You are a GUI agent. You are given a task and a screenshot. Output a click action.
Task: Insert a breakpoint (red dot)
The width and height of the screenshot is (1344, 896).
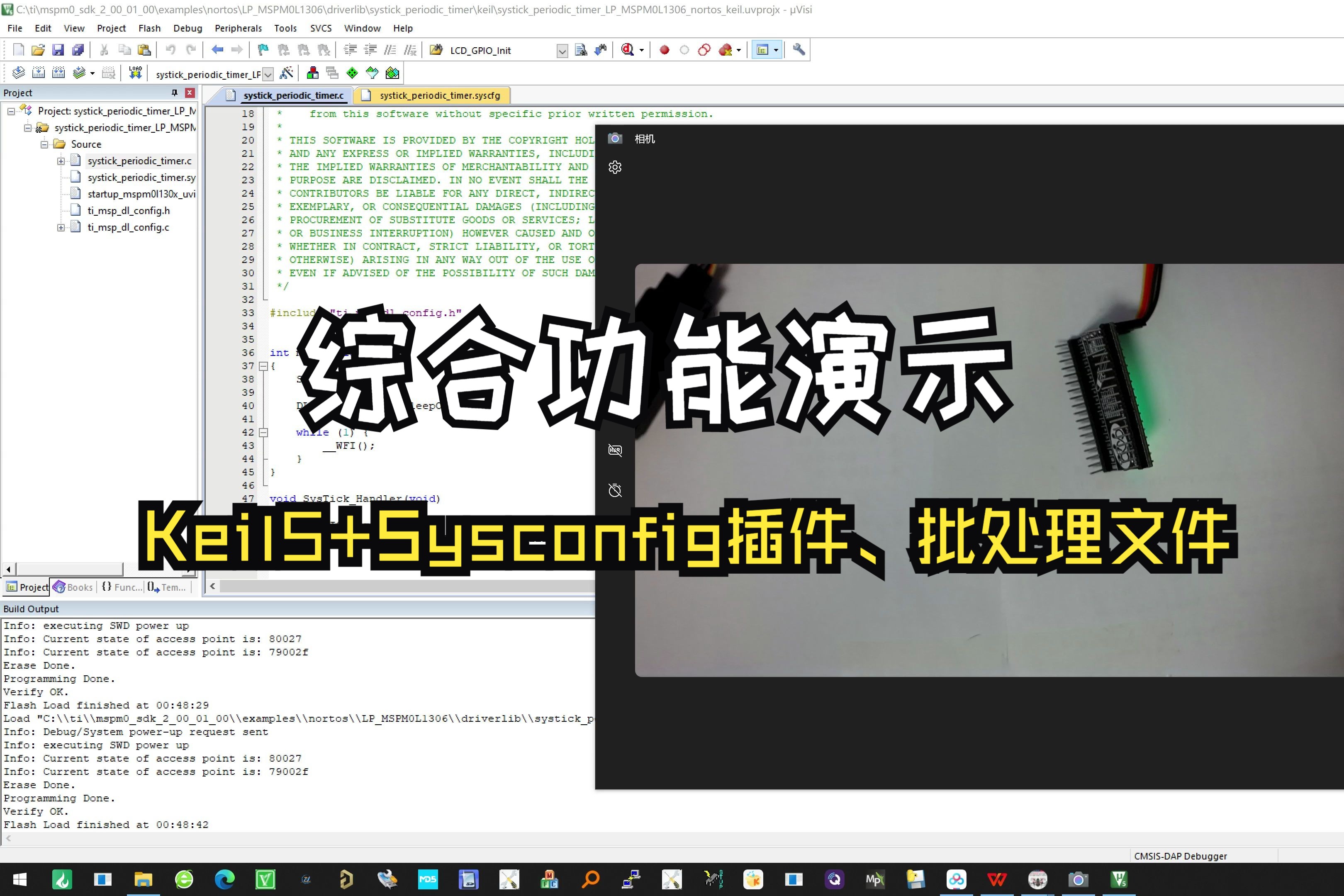[x=664, y=50]
